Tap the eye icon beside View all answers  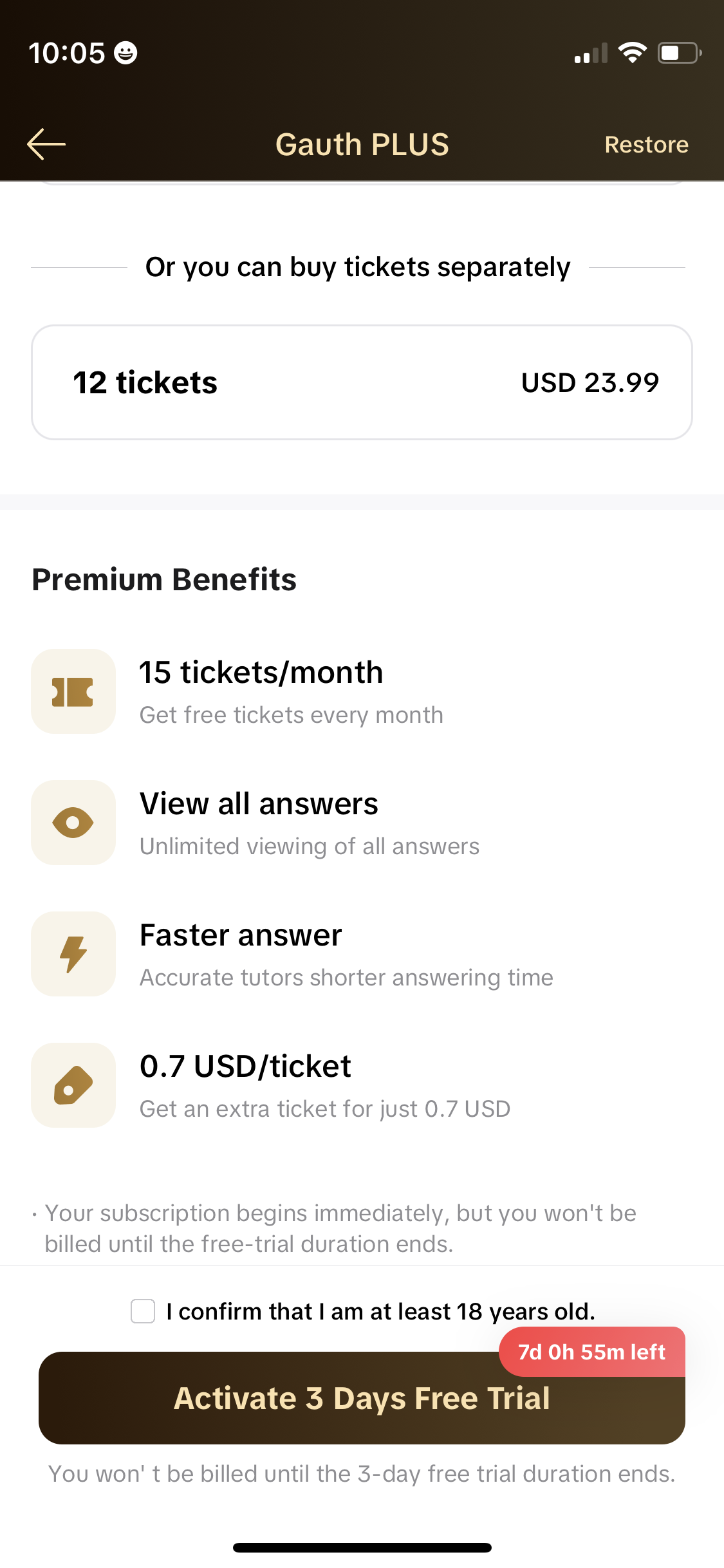pyautogui.click(x=73, y=823)
